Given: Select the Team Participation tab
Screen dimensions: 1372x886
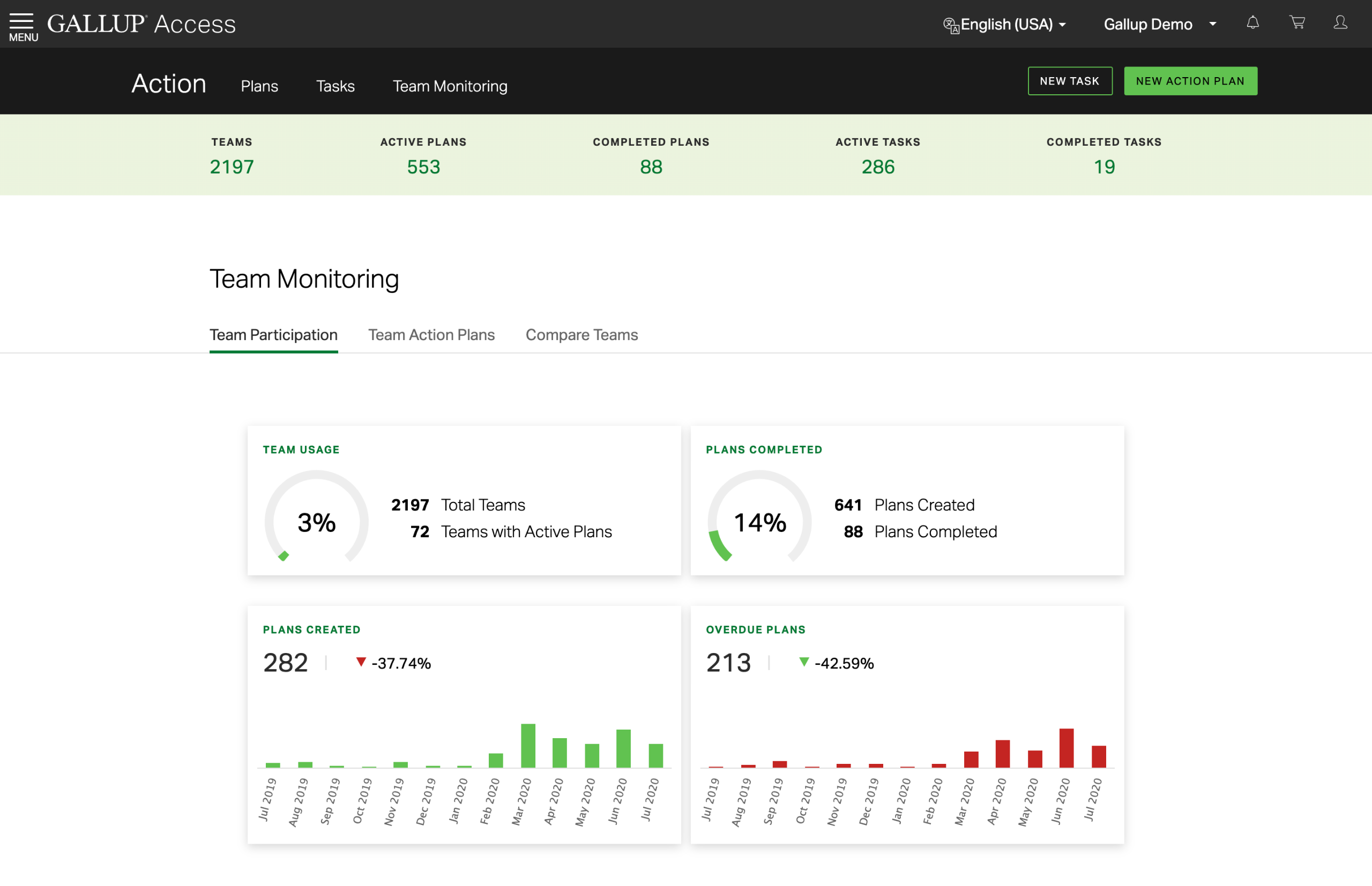Looking at the screenshot, I should coord(273,335).
